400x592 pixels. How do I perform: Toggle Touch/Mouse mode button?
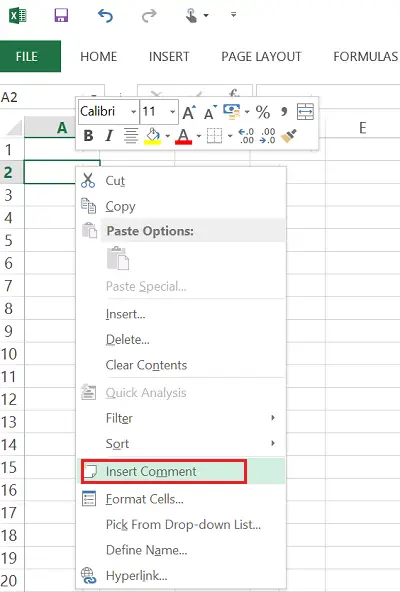[x=192, y=16]
